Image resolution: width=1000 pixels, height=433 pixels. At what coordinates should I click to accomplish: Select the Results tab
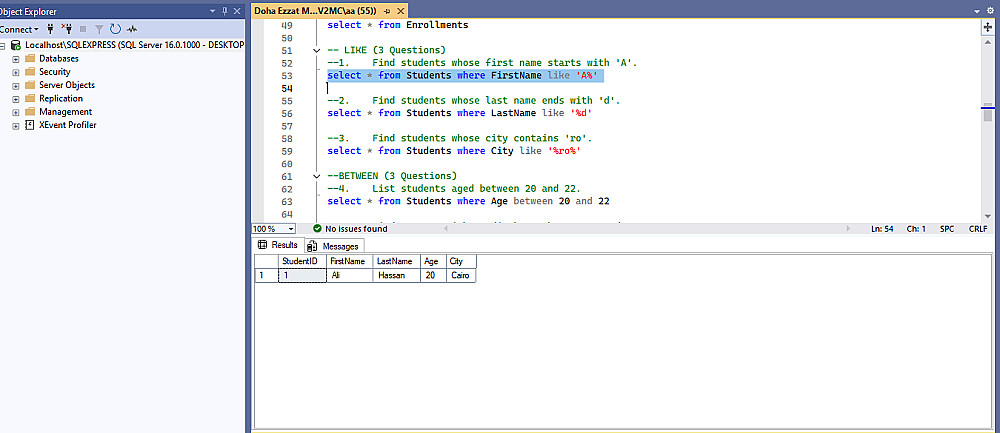(x=278, y=245)
